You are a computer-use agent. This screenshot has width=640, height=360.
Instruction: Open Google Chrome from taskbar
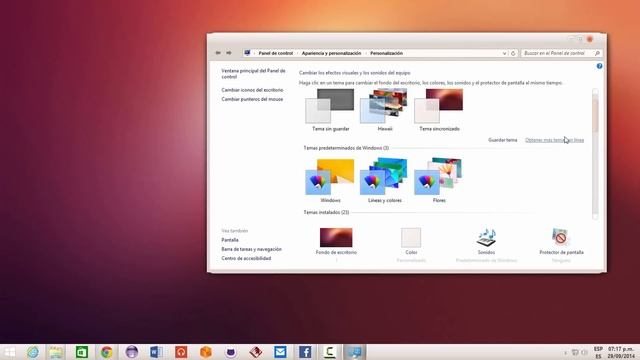(x=107, y=352)
